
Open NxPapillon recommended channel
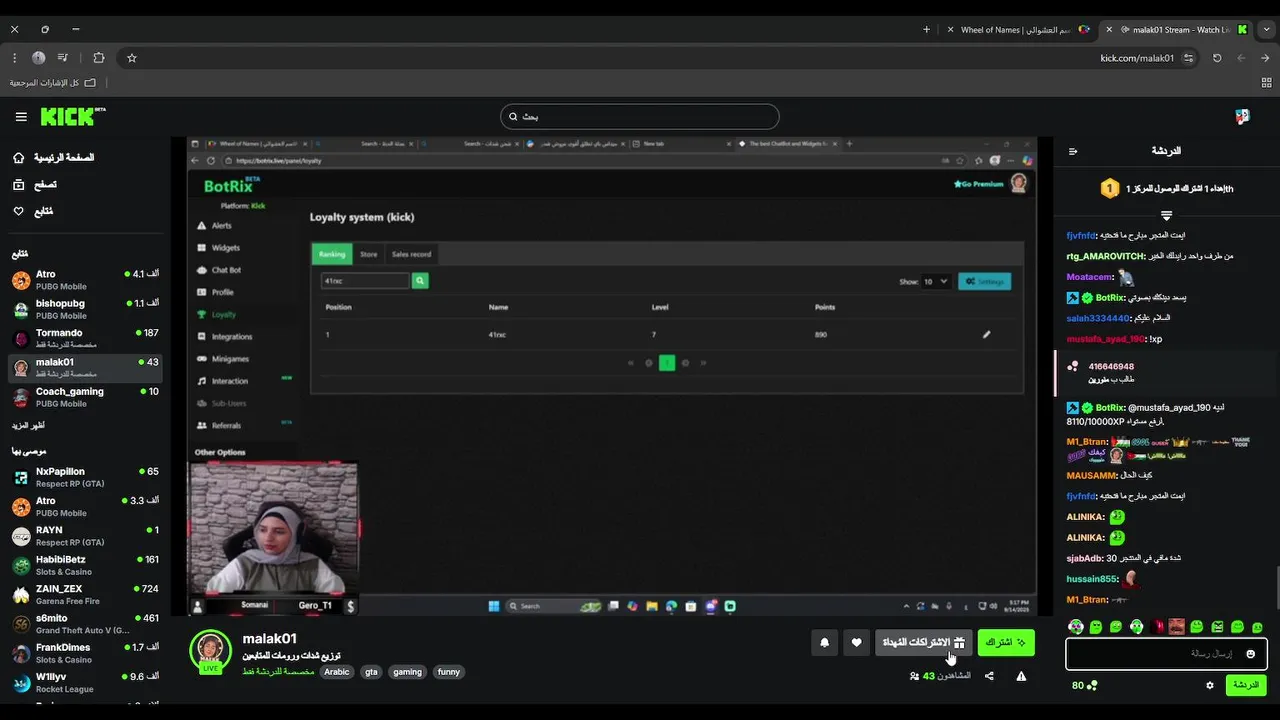(85, 477)
